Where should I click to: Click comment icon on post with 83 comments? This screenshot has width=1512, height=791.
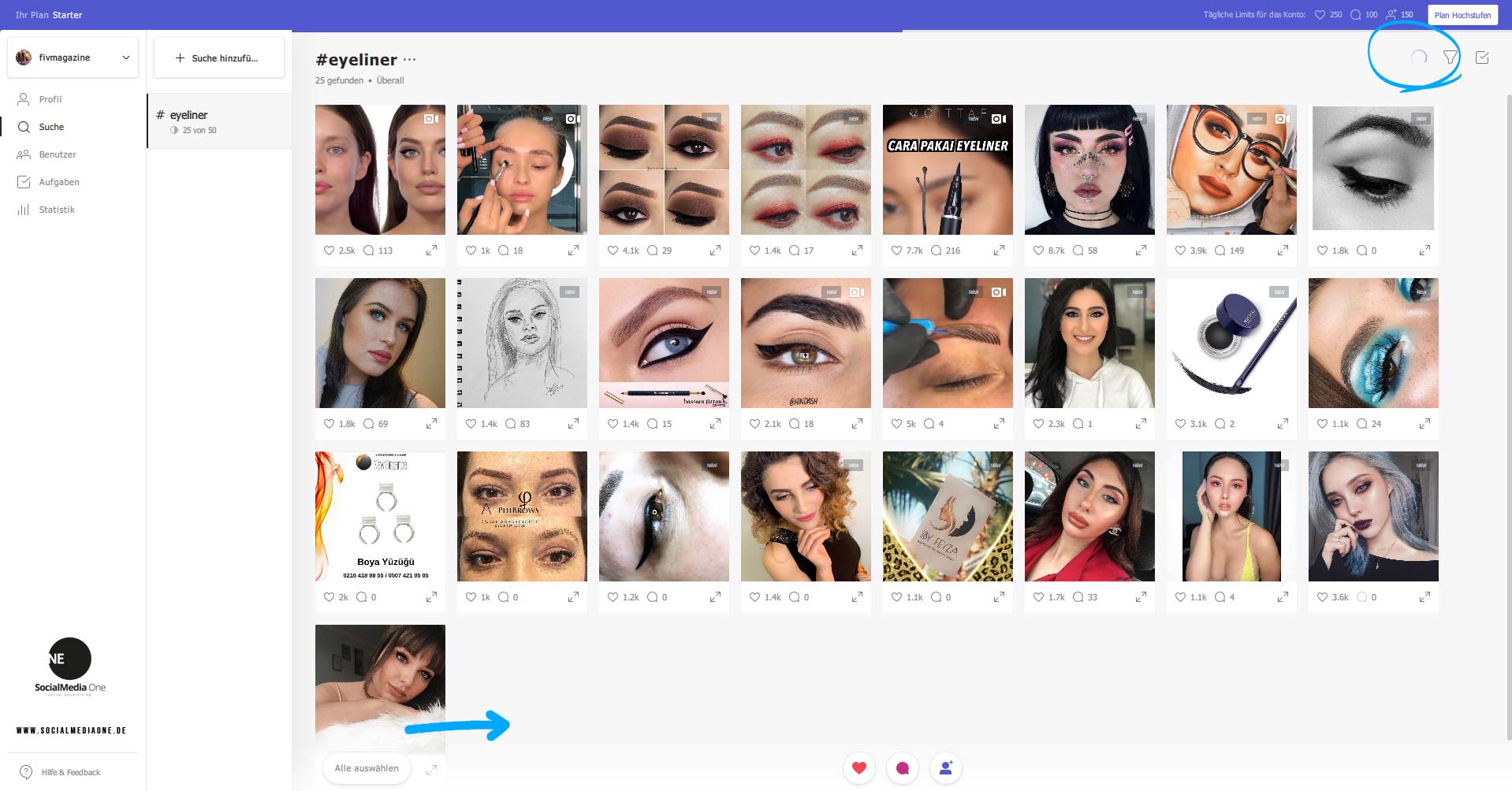(510, 424)
